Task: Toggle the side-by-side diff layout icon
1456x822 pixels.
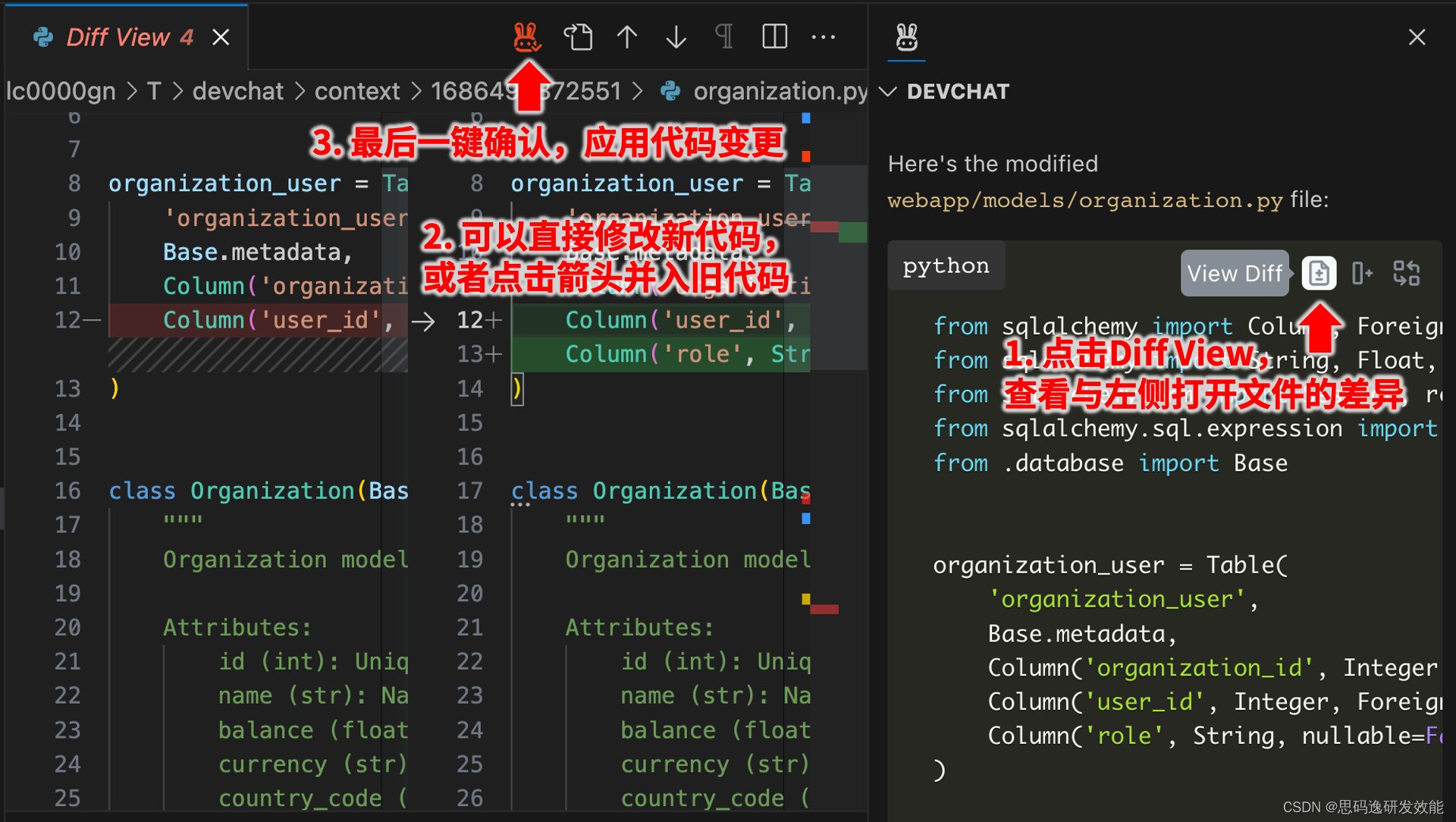Action: click(x=774, y=36)
